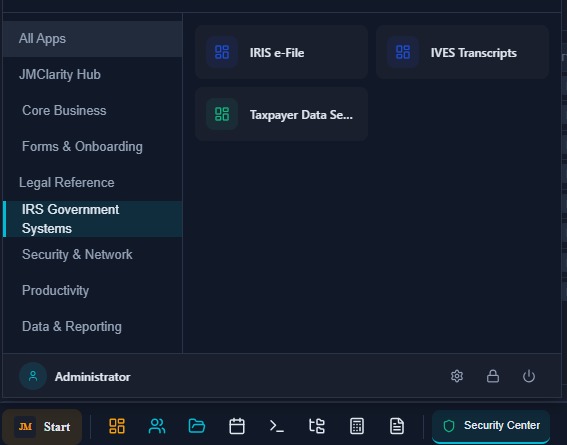The width and height of the screenshot is (567, 445).
Task: Open the document taskbar icon
Action: (397, 426)
